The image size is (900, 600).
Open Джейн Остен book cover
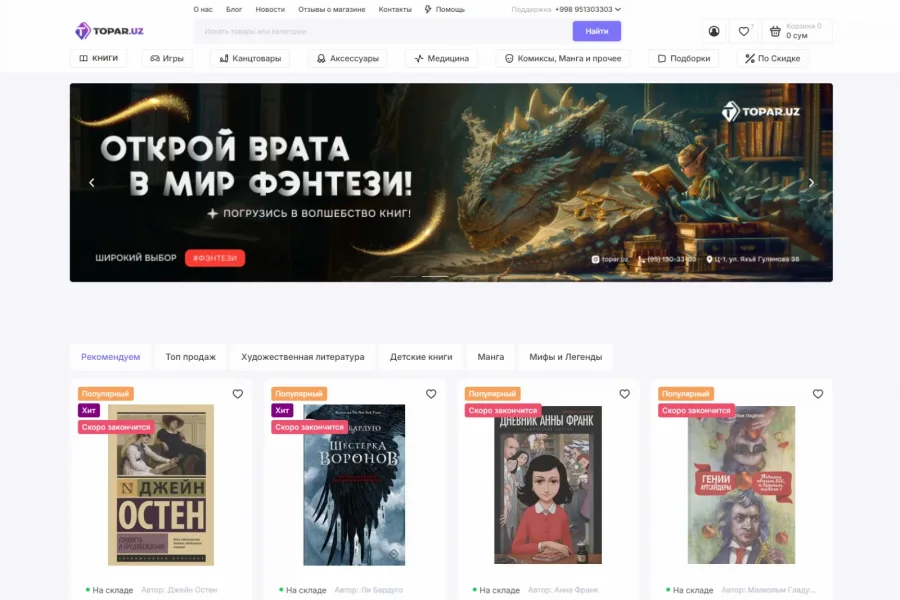(x=161, y=485)
